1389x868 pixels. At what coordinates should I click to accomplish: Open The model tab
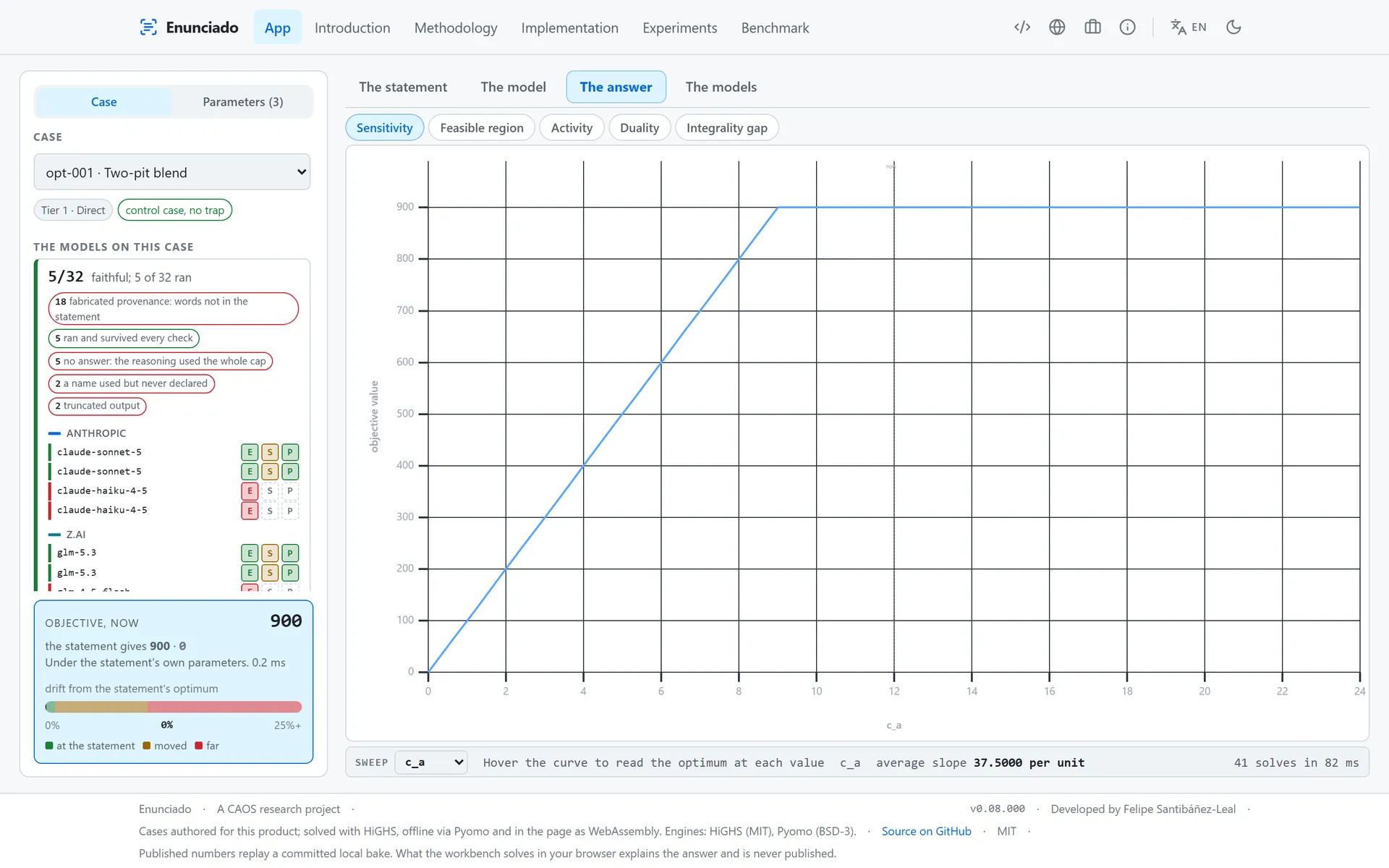tap(513, 87)
